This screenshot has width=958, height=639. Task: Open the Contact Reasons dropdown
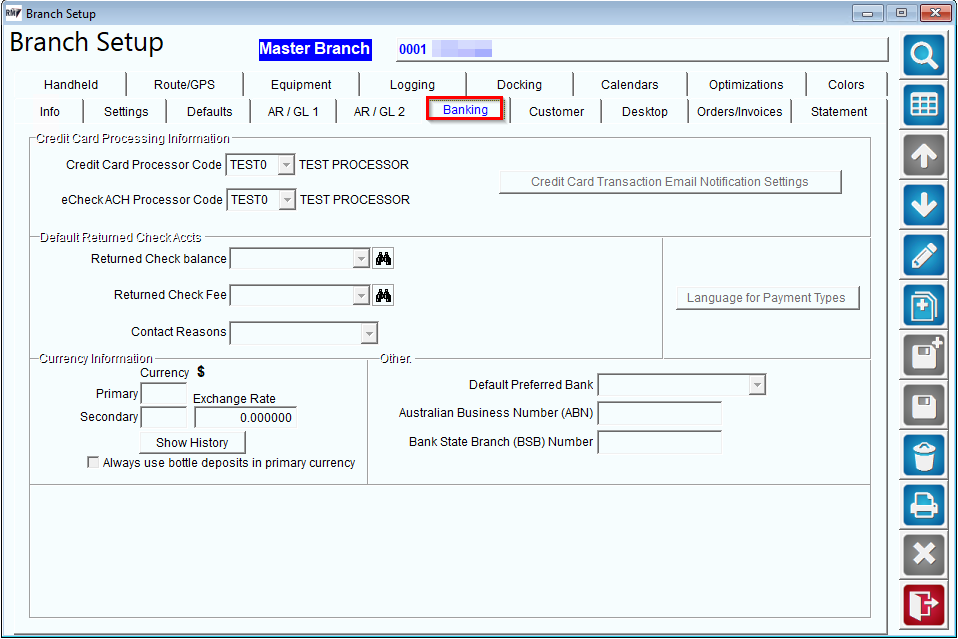point(368,334)
